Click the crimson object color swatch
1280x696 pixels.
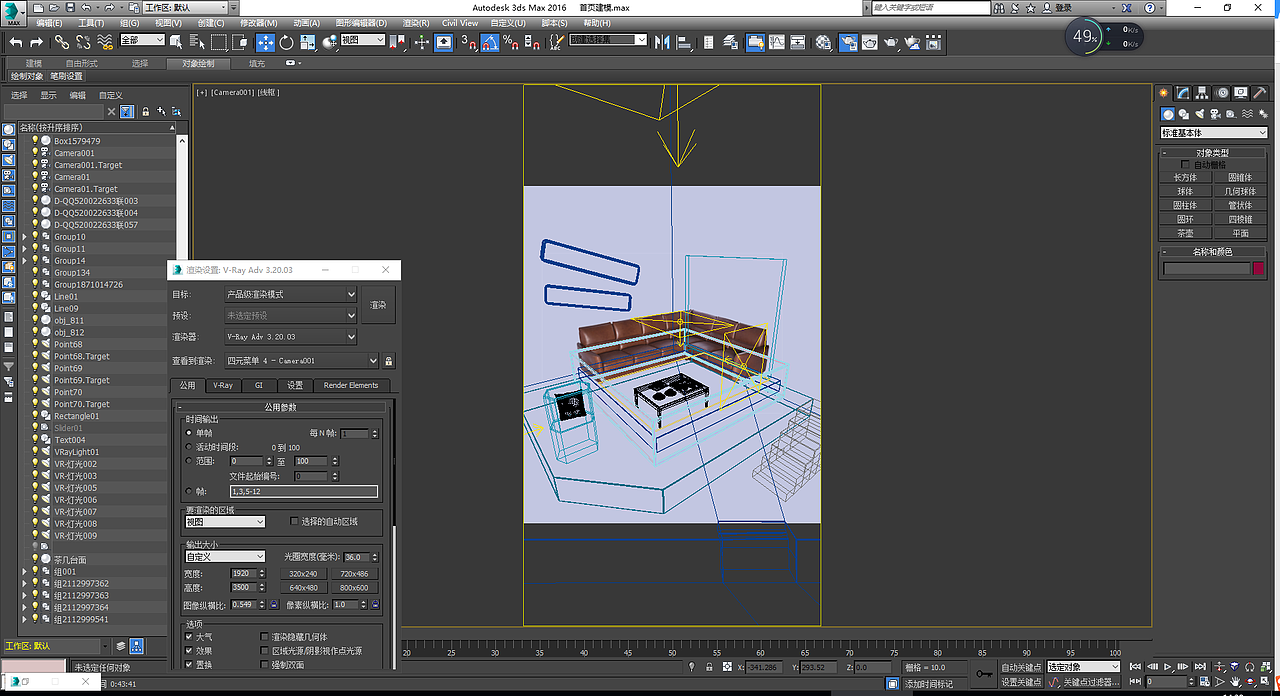click(1259, 268)
